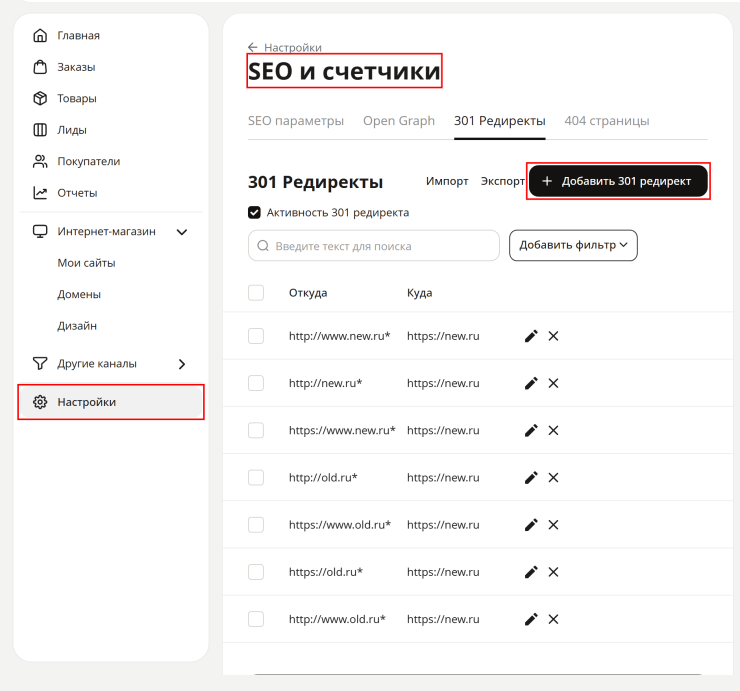This screenshot has width=740, height=691.
Task: Select the http://old.ru* row checkbox
Action: tap(256, 478)
